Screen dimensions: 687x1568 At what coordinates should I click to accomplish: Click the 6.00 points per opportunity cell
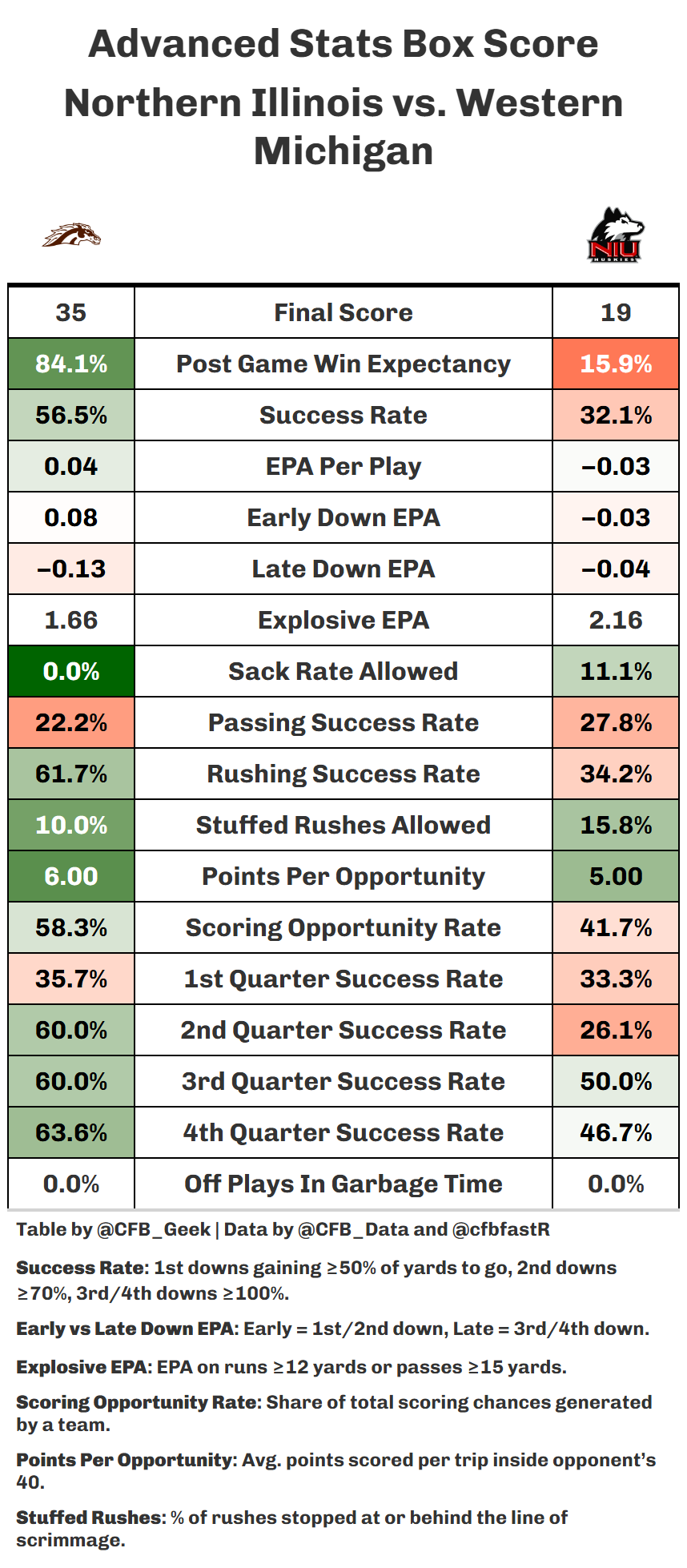71,876
